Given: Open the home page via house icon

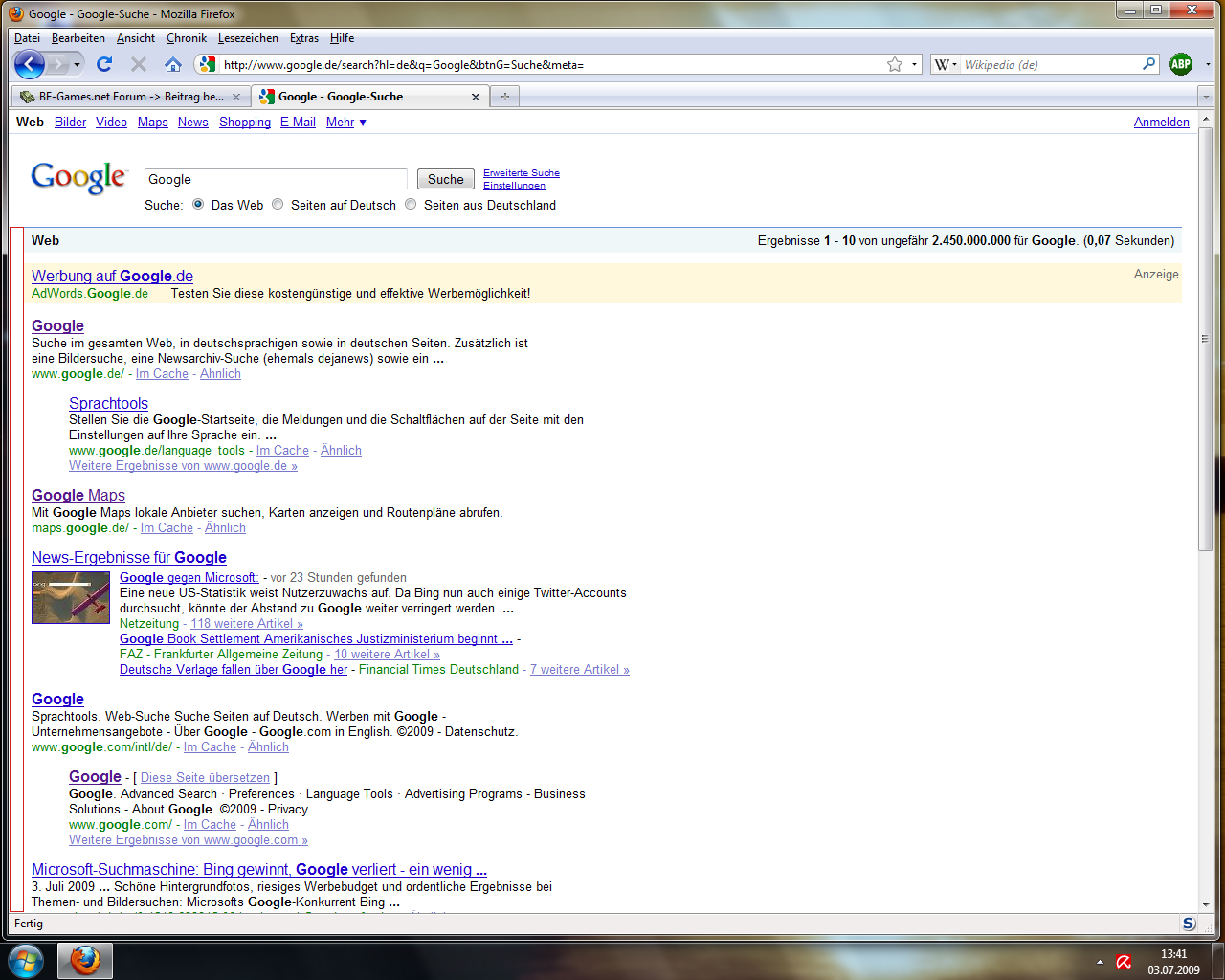Looking at the screenshot, I should coord(173,64).
